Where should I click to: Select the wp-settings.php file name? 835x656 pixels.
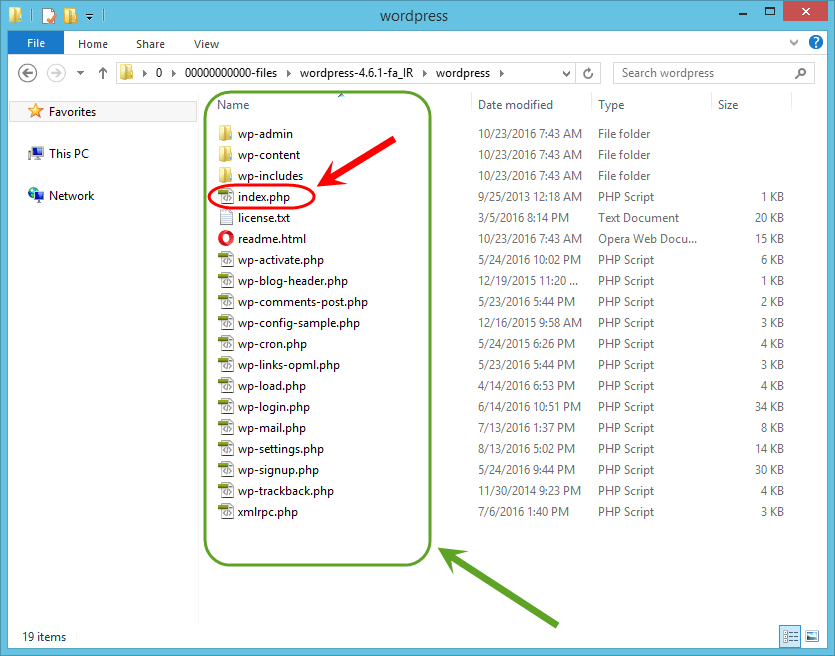[x=281, y=449]
